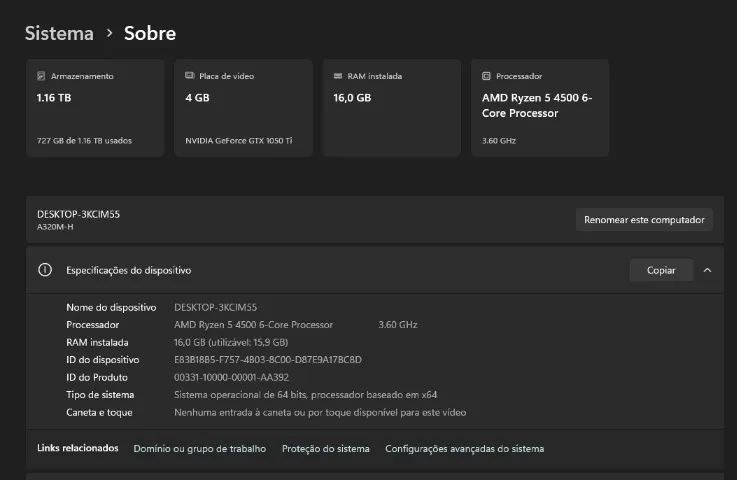The image size is (737, 480).
Task: Click '16,0 GB (utilizável: 15,9 GB)' value
Action: [x=231, y=342]
